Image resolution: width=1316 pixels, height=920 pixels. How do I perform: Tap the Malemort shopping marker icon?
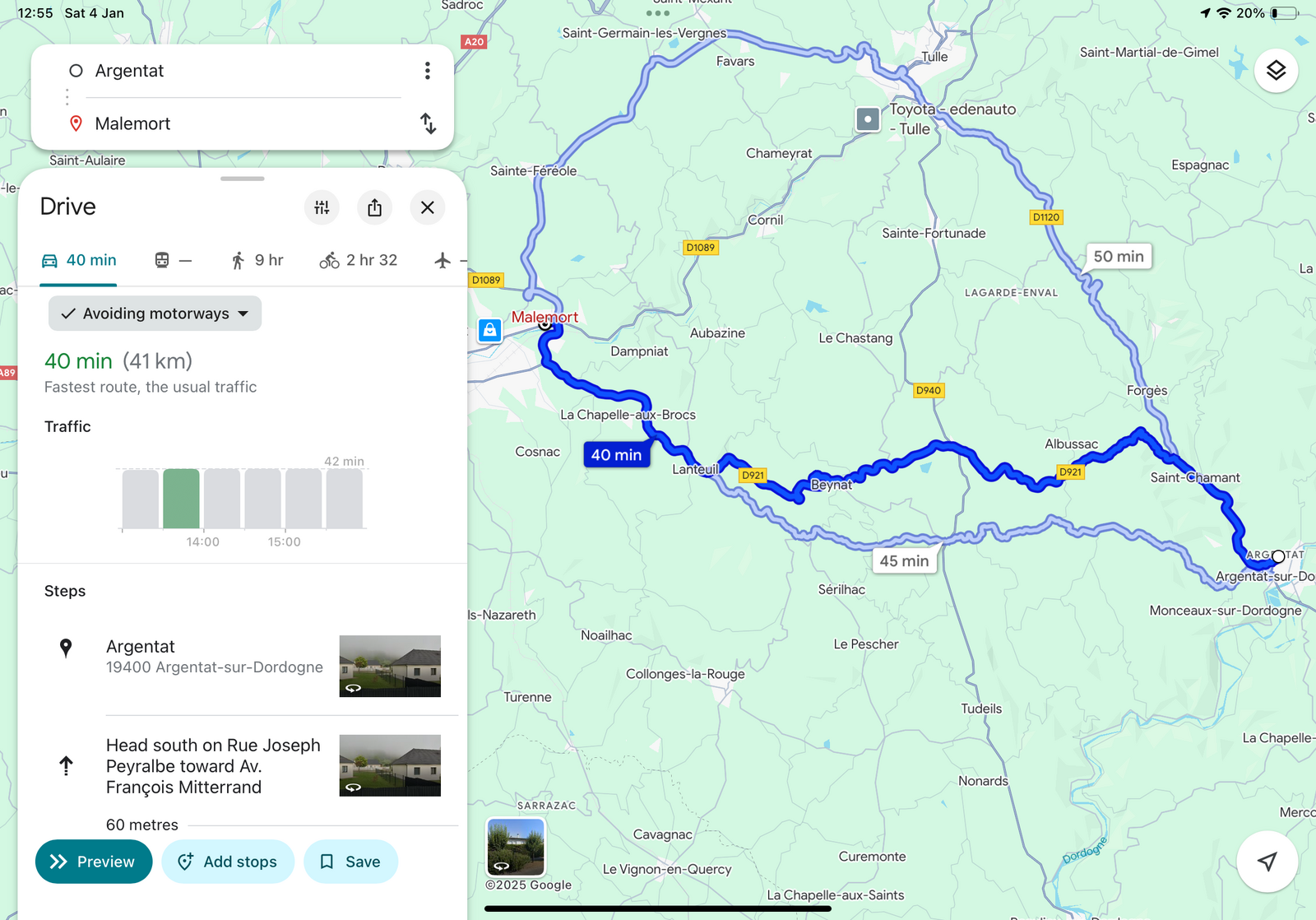[x=490, y=331]
